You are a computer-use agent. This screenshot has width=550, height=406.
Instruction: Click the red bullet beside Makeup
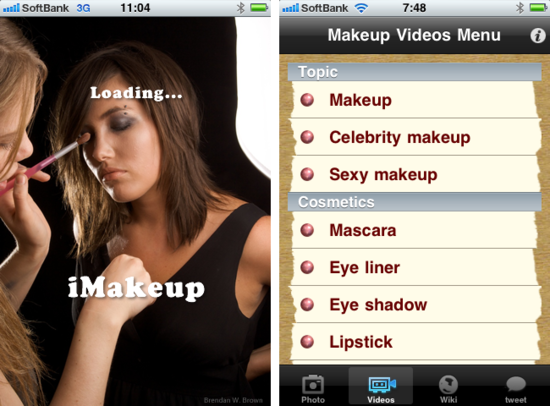click(307, 100)
